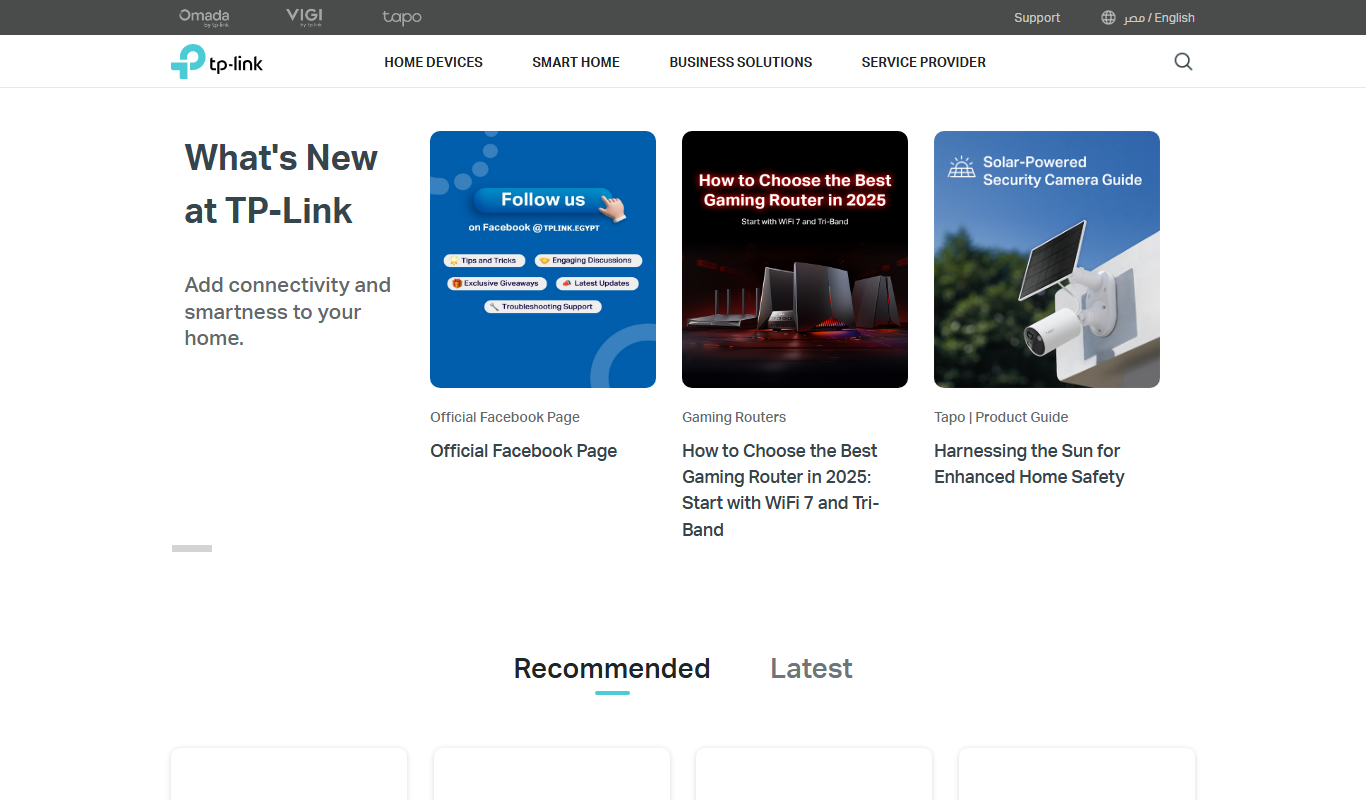
Task: Open the How to Choose the Best Gaming Router article
Action: [781, 490]
